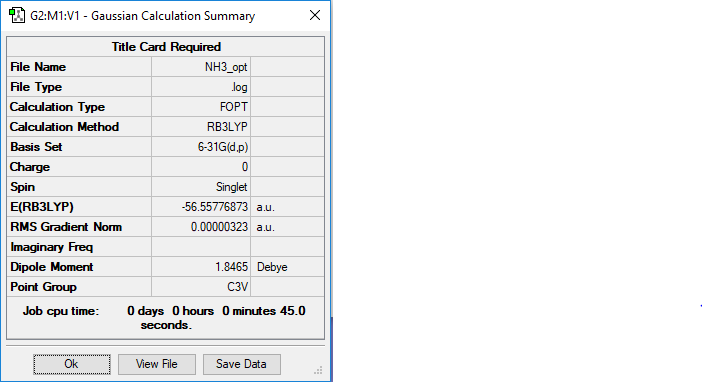Click the window title text G2:M1:V1
The image size is (702, 382).
pyautogui.click(x=55, y=16)
